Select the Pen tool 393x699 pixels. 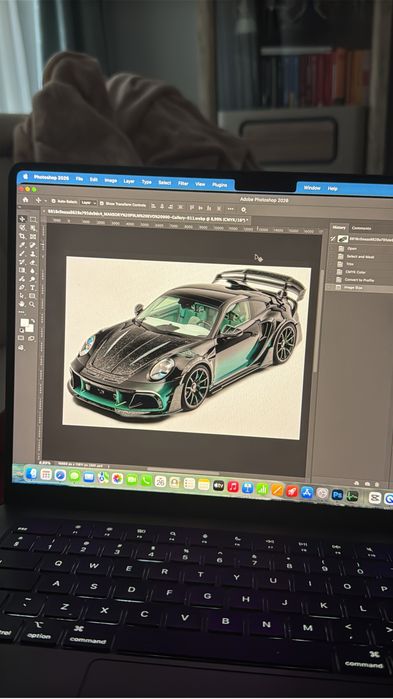(22, 288)
